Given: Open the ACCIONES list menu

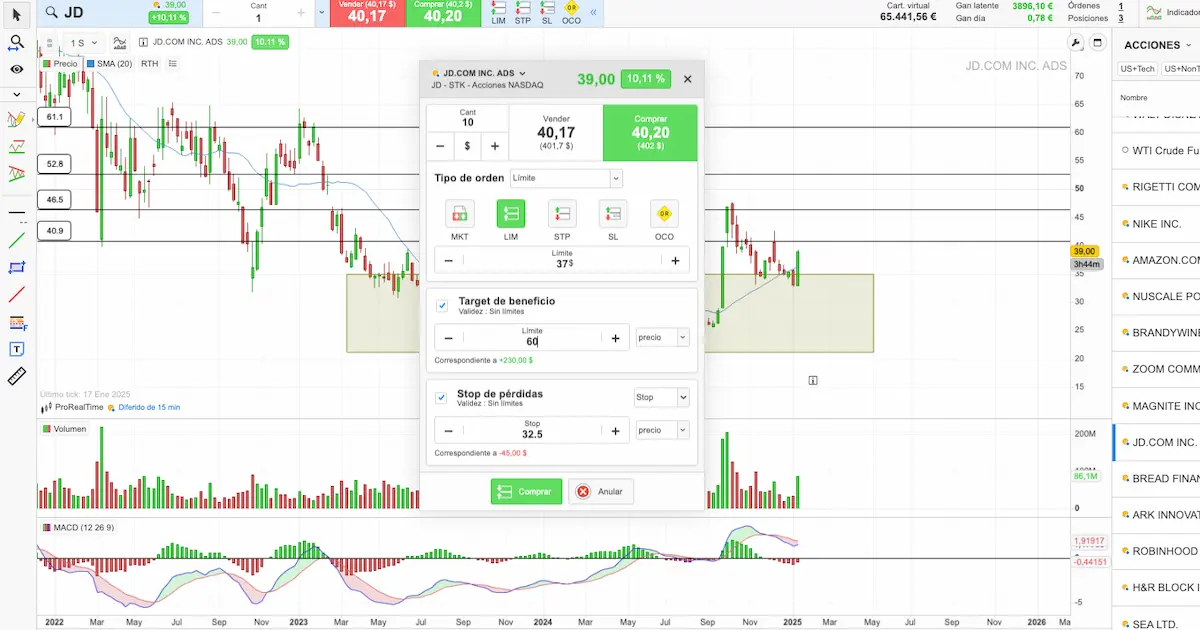Looking at the screenshot, I should (1158, 45).
